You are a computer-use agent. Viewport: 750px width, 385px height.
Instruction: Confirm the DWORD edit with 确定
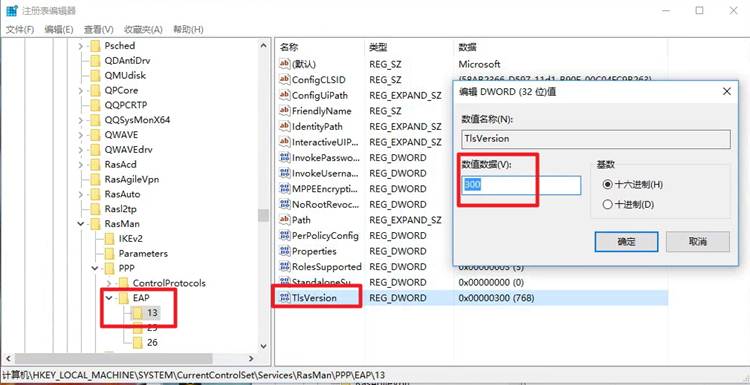point(626,242)
